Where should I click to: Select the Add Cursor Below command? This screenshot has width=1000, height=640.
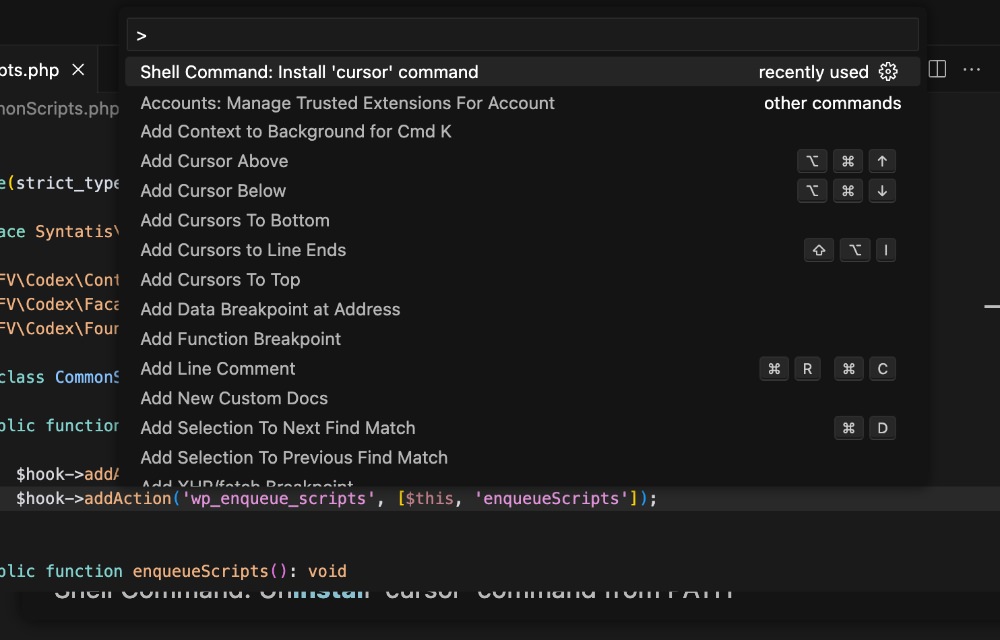522,191
